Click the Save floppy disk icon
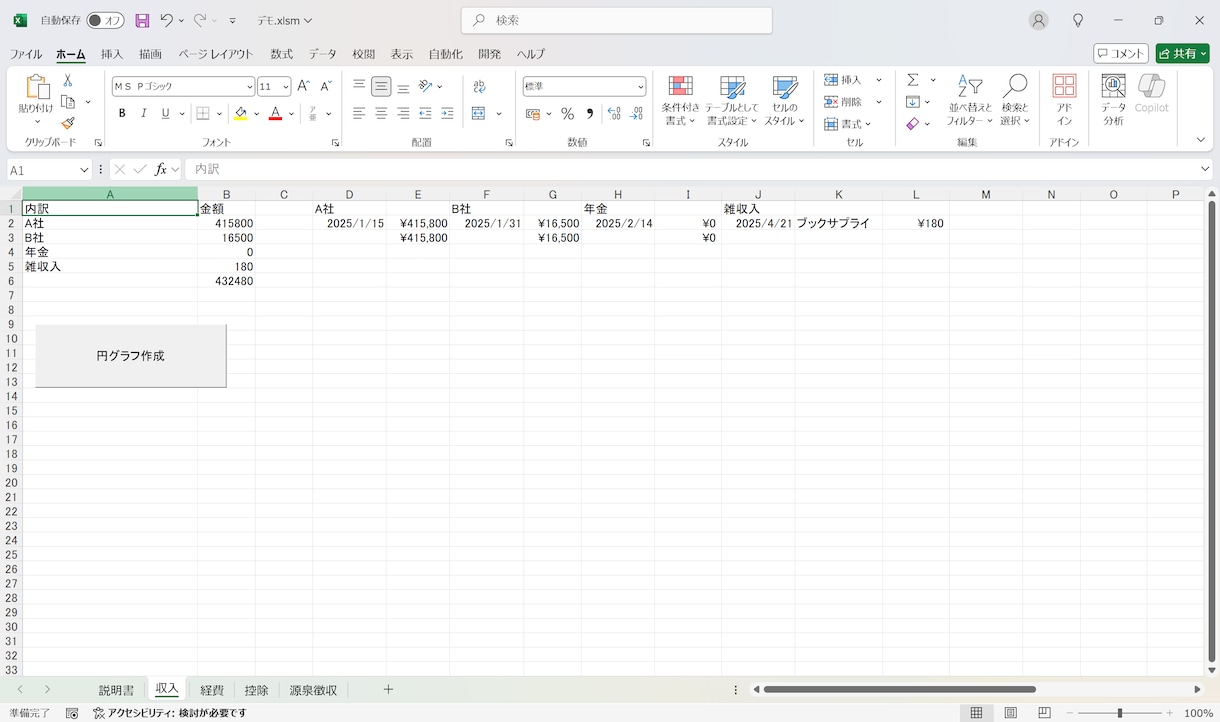Viewport: 1220px width, 722px height. pyautogui.click(x=142, y=20)
